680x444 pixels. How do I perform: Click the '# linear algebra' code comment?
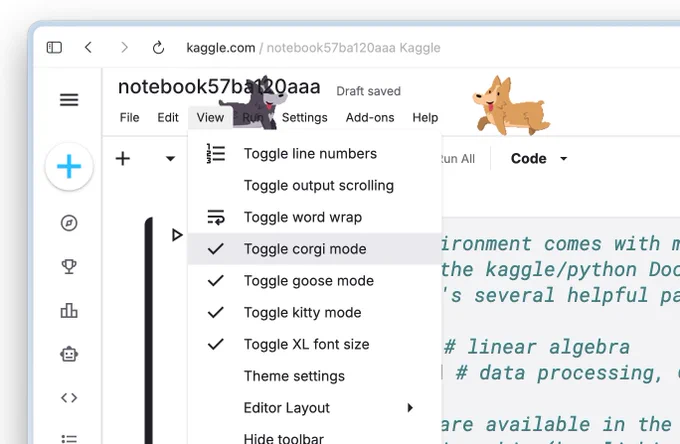[537, 347]
